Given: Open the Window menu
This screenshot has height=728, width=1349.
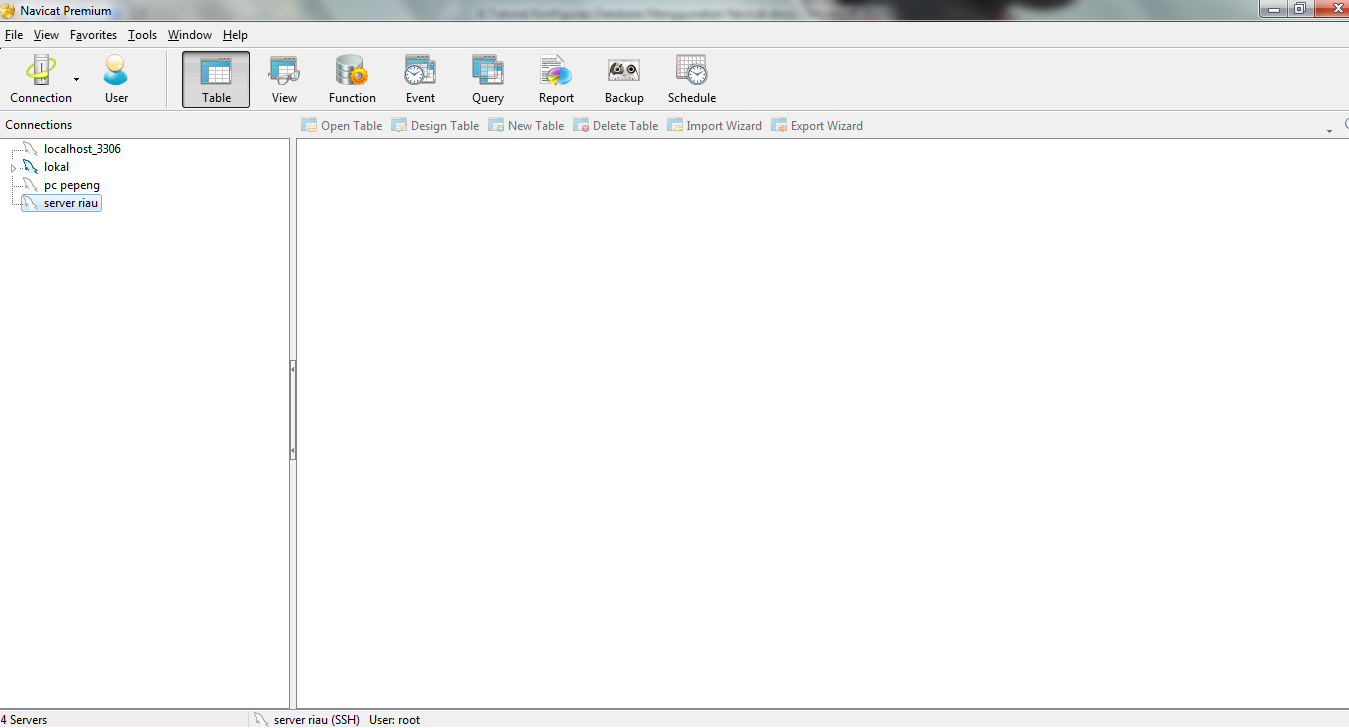Looking at the screenshot, I should [x=189, y=35].
